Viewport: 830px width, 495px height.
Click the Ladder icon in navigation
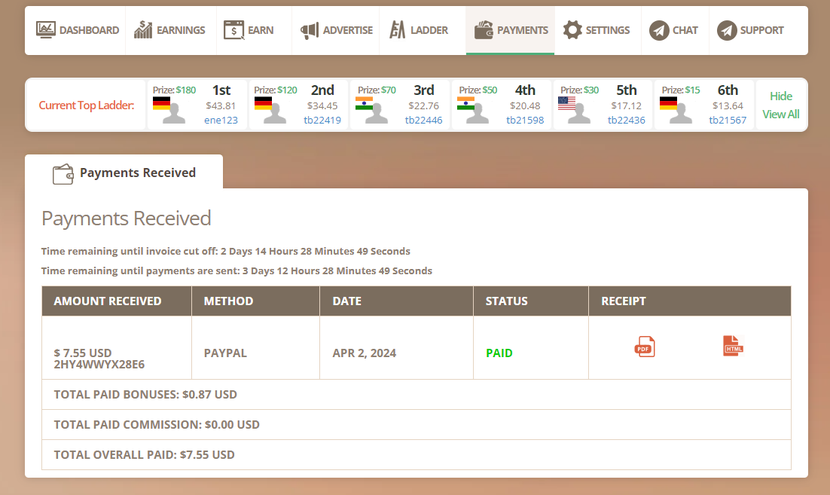click(398, 30)
